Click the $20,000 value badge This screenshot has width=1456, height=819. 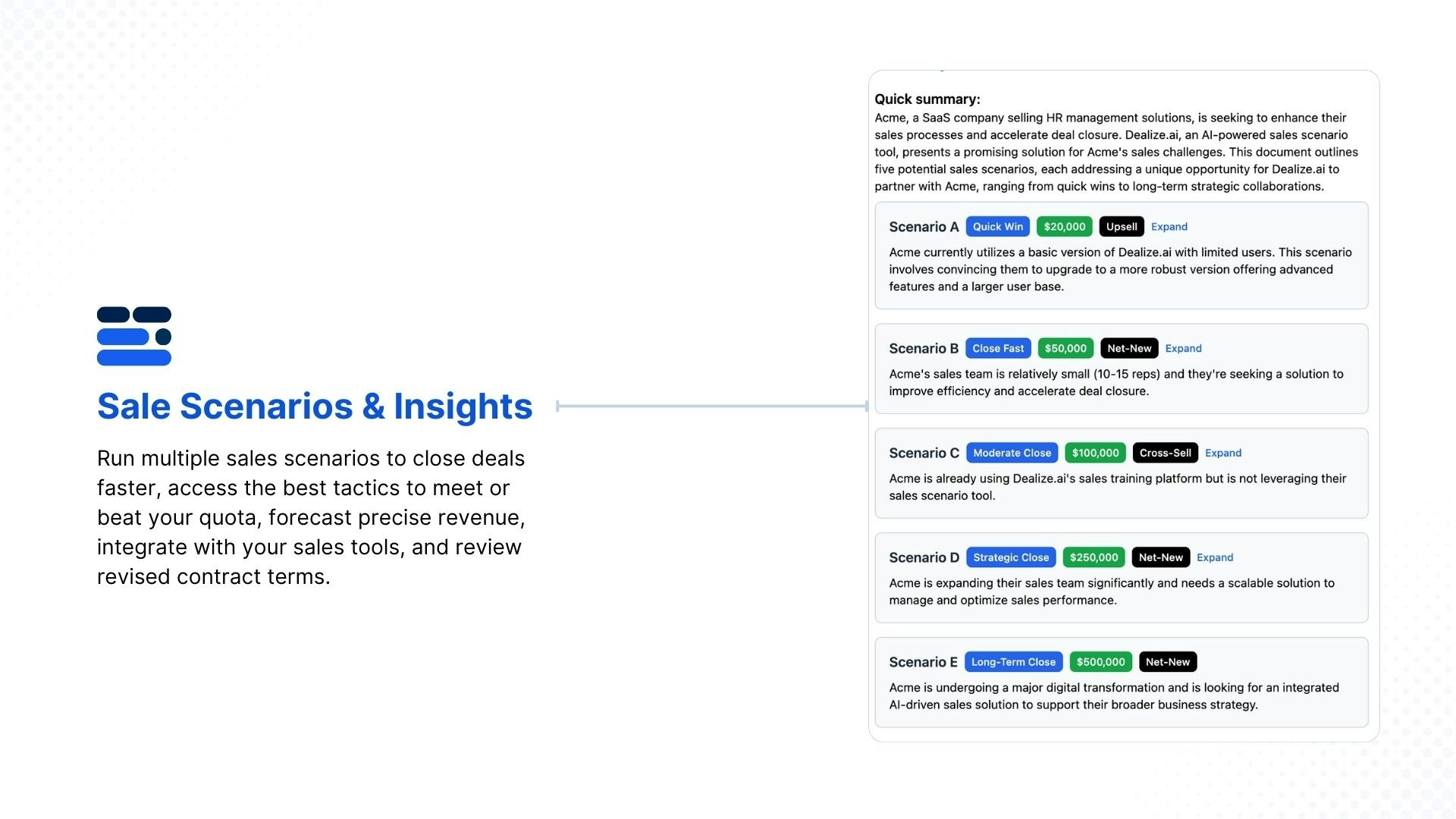1065,227
